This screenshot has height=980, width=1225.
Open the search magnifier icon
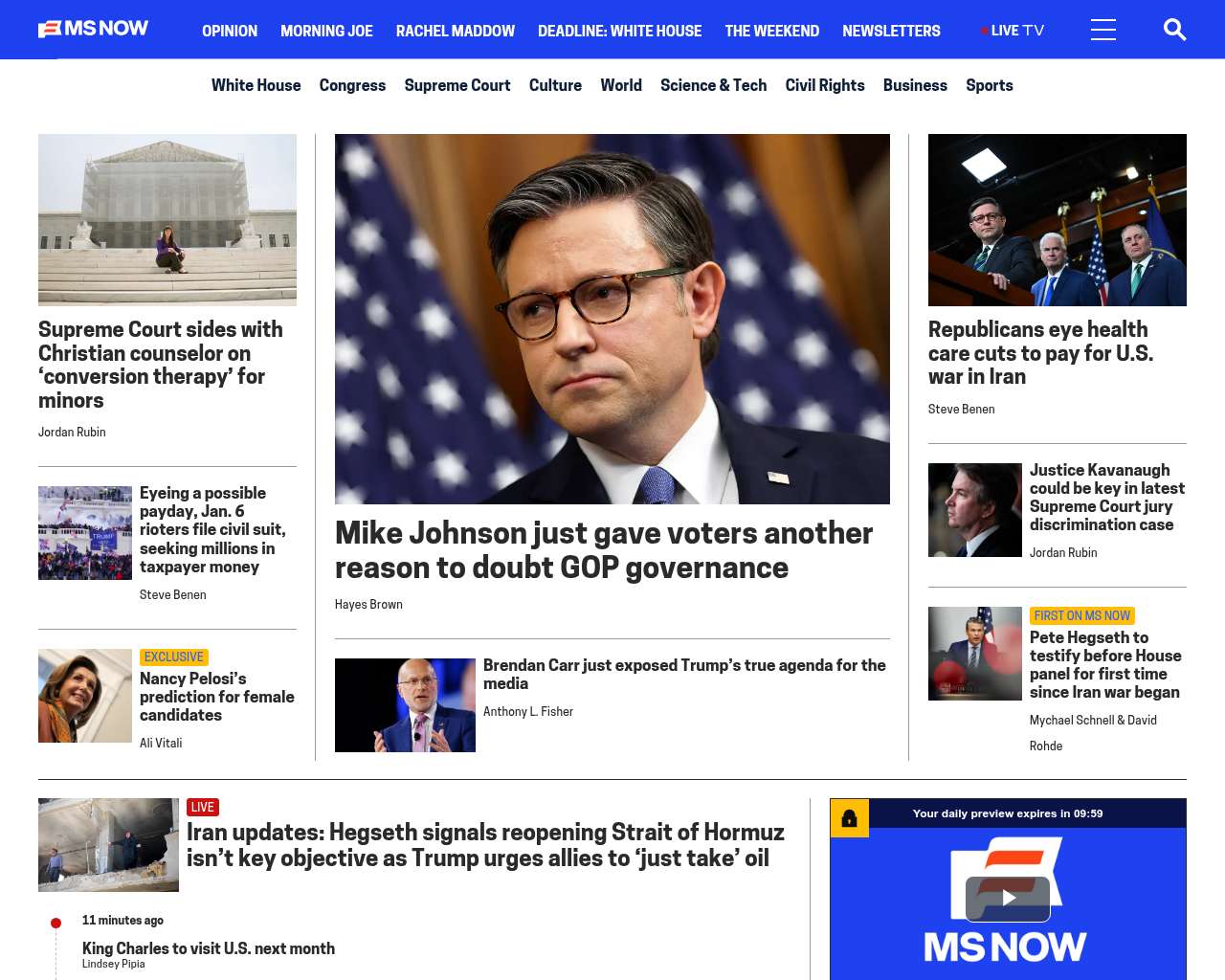pos(1174,30)
